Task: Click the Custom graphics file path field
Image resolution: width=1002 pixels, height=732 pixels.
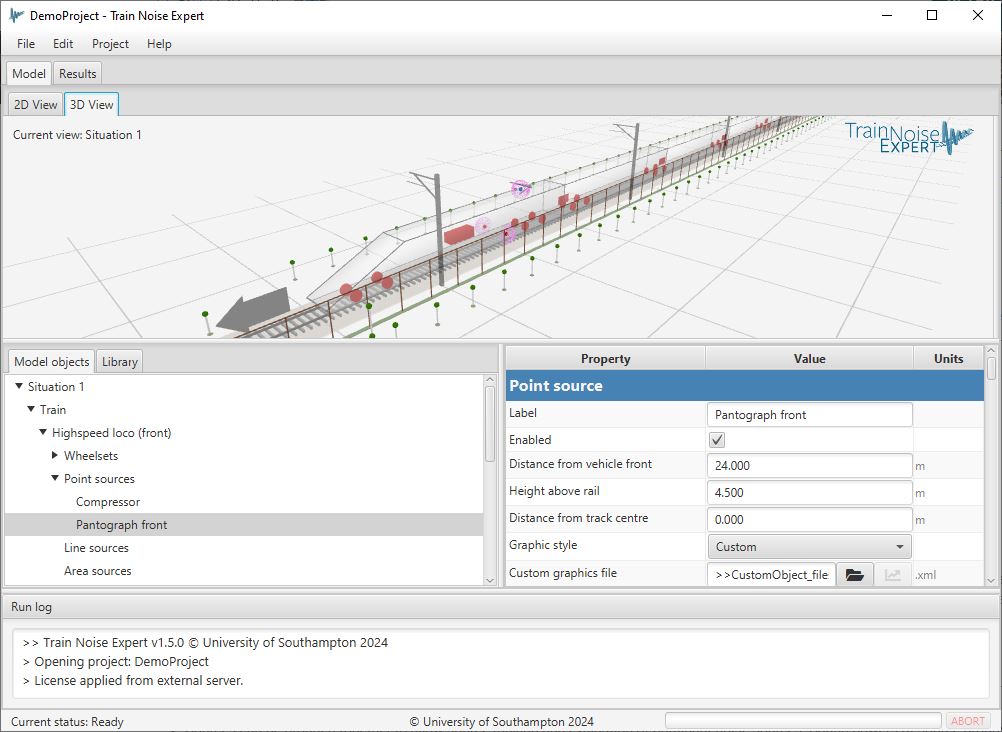Action: tap(771, 575)
